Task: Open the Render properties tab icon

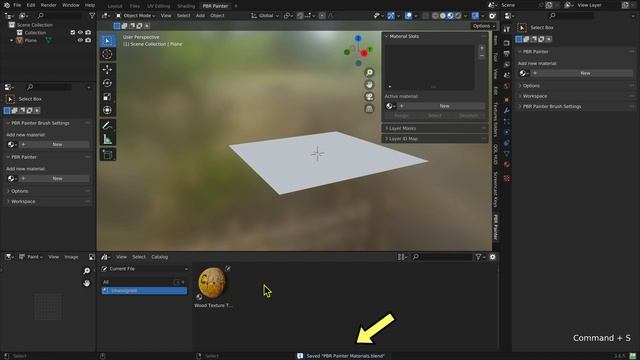Action: pos(507,43)
